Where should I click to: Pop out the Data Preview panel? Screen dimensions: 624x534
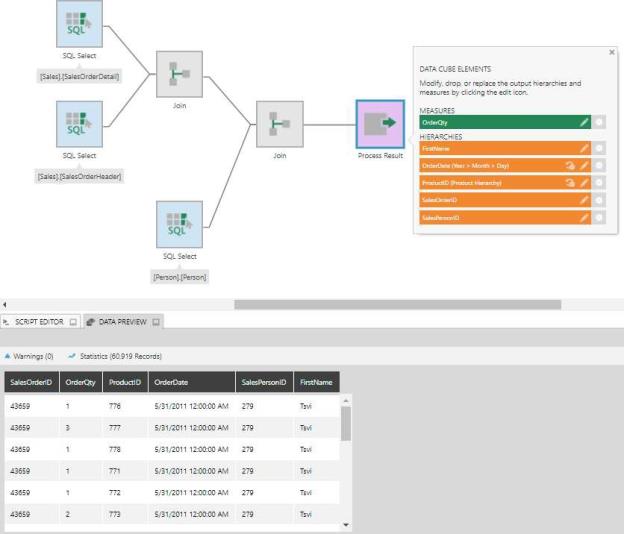click(156, 322)
